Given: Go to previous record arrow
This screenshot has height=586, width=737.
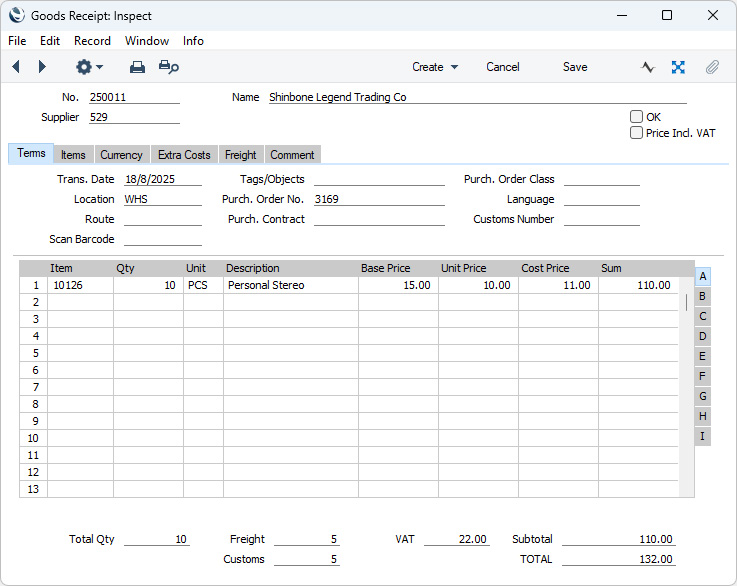Looking at the screenshot, I should tap(16, 67).
